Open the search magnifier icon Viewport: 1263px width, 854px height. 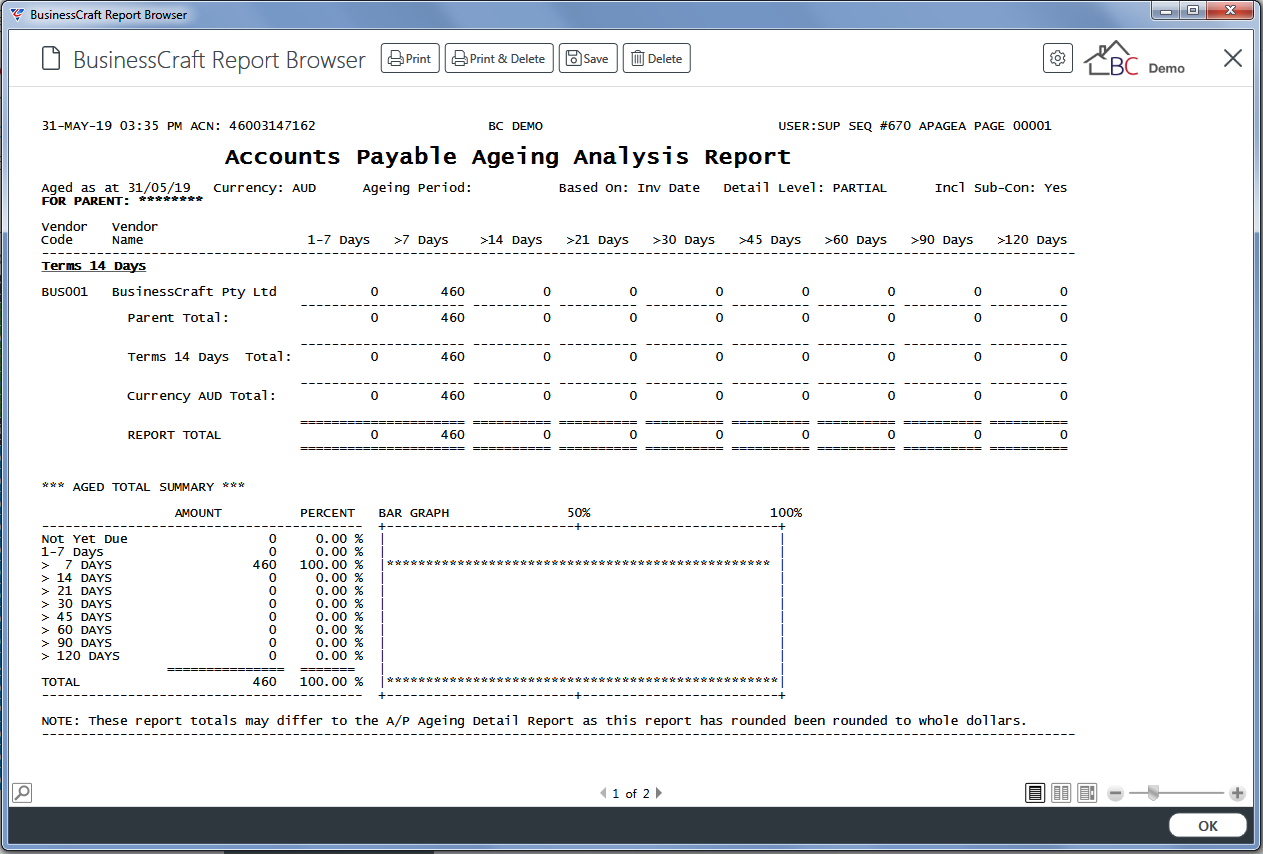click(22, 793)
